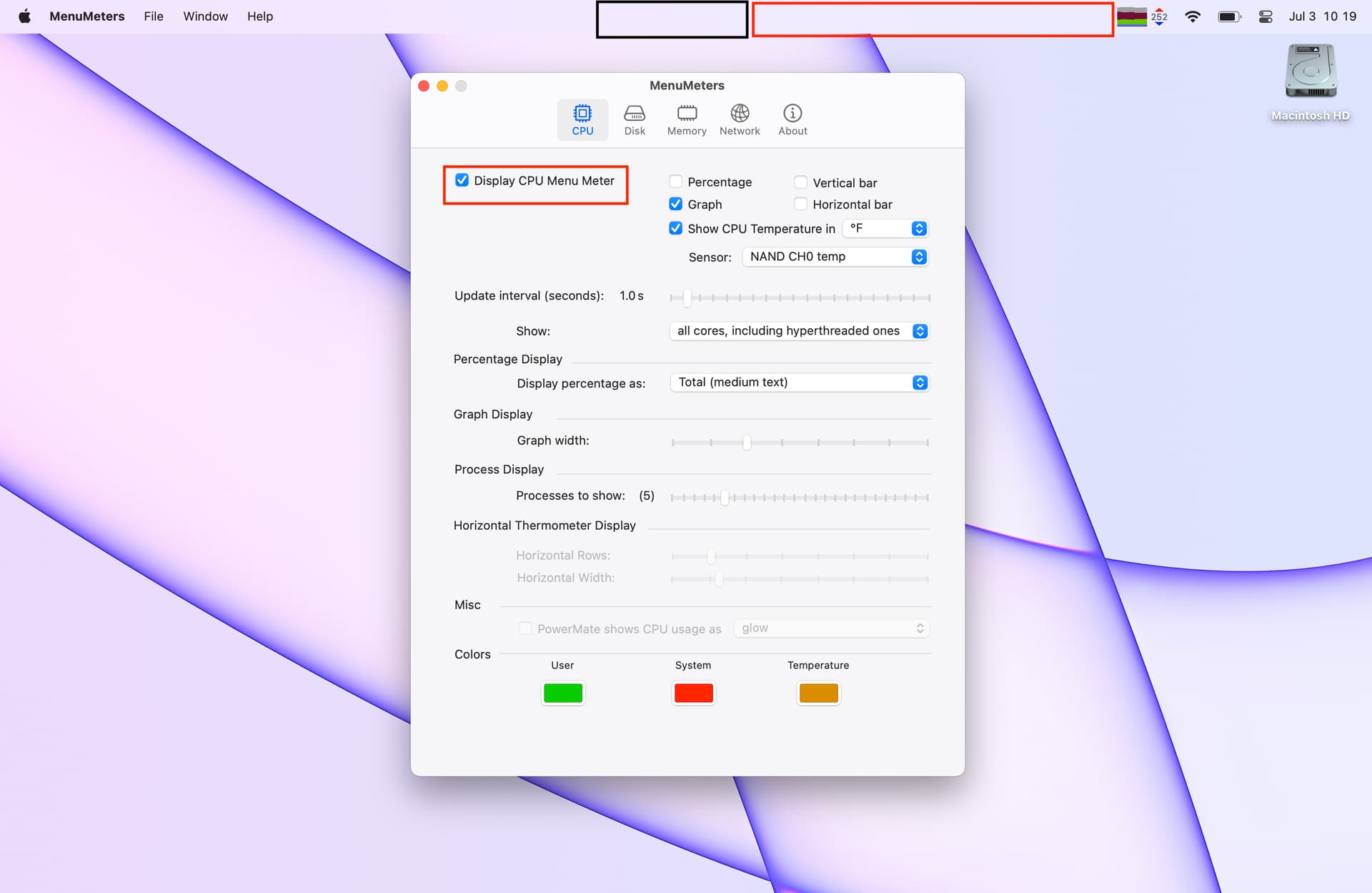1372x893 pixels.
Task: Switch to the About tab
Action: tap(792, 118)
